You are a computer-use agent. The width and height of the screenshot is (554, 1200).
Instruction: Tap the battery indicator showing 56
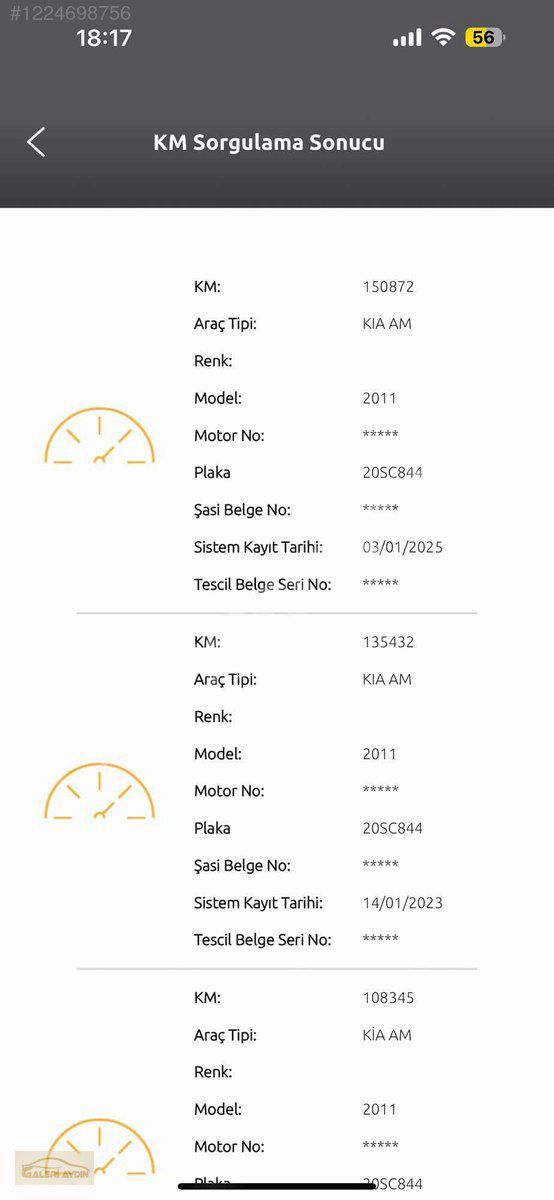coord(485,38)
